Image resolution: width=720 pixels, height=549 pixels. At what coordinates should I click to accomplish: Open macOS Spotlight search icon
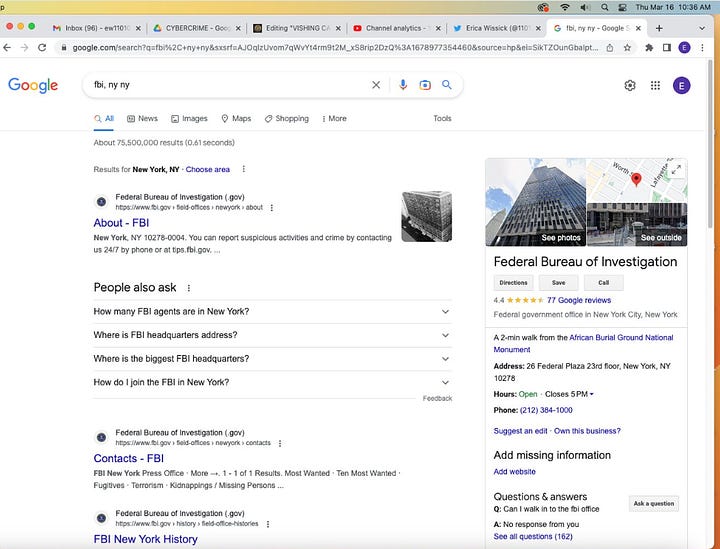[x=605, y=7]
